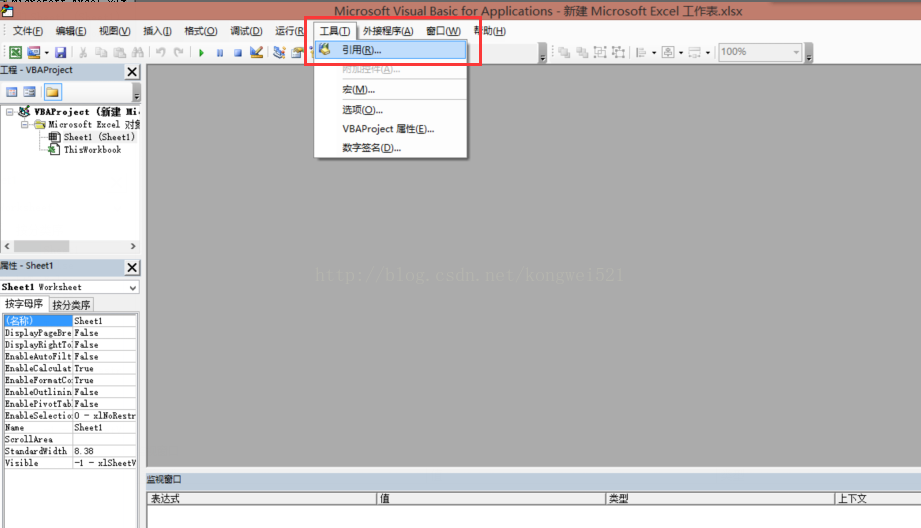921x528 pixels.
Task: Click the Insert UserForm toolbar icon
Action: [x=33, y=52]
